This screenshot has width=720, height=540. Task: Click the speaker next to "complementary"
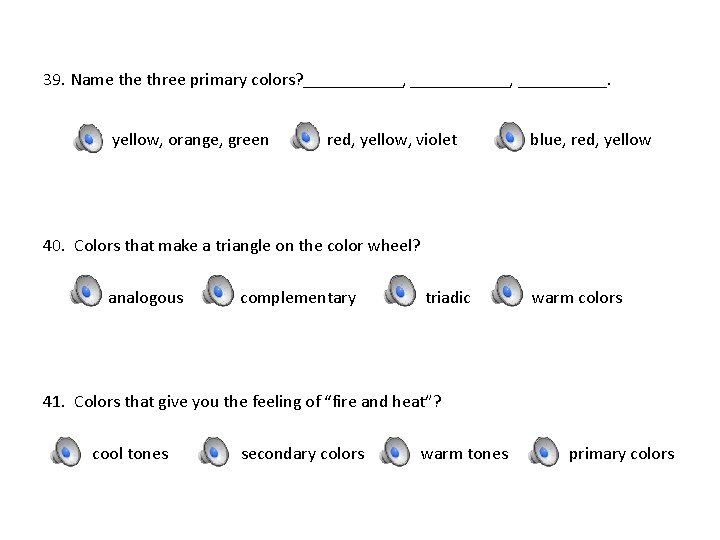(217, 292)
